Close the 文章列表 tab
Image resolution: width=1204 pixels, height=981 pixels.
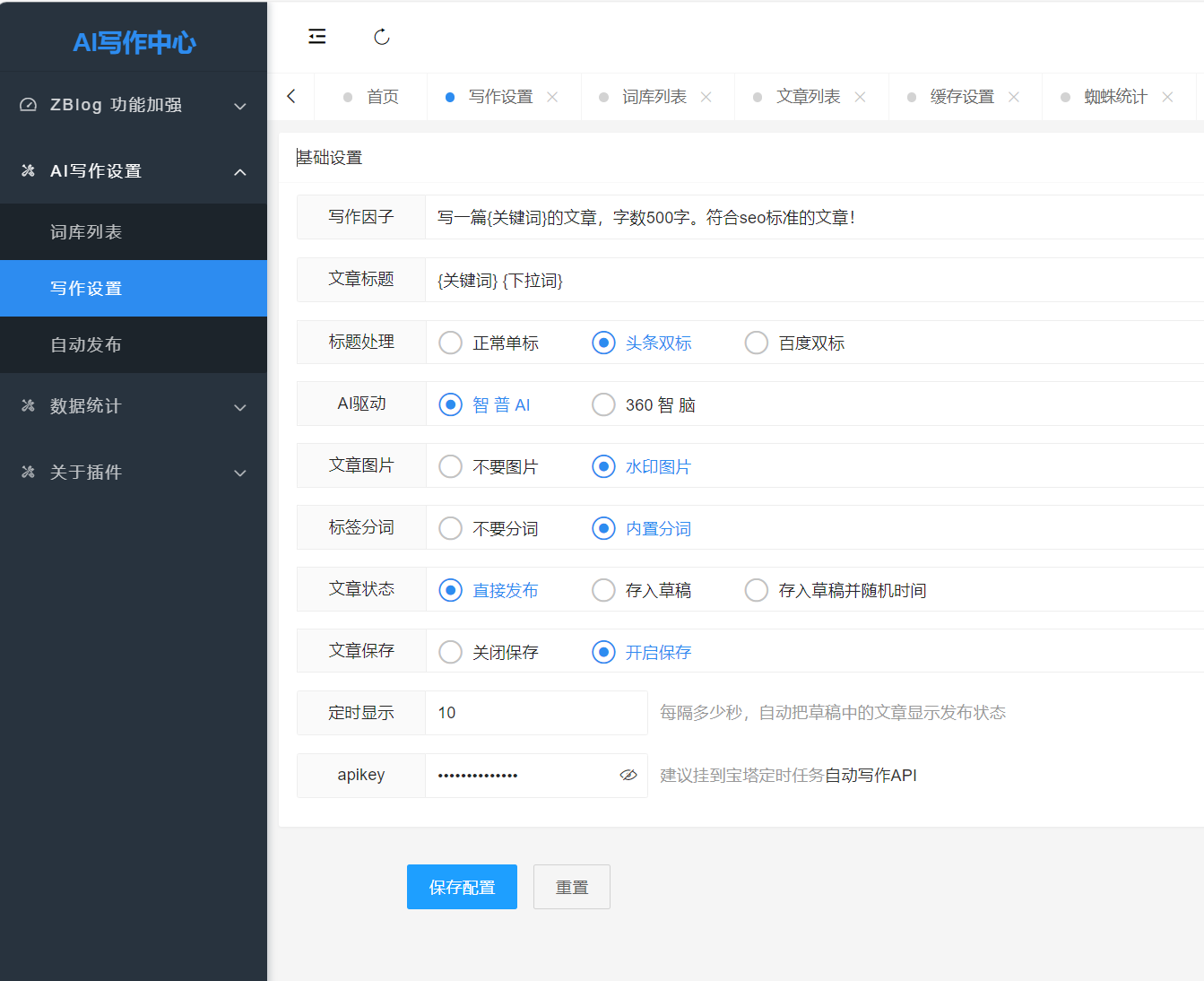point(860,97)
